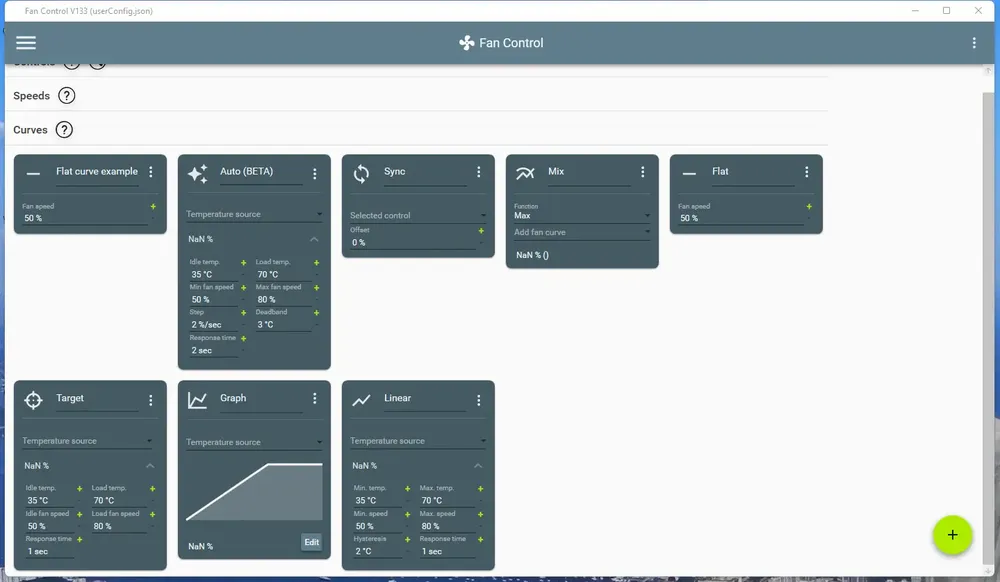Click the Sync curve card icon
This screenshot has width=1000, height=582.
click(361, 174)
